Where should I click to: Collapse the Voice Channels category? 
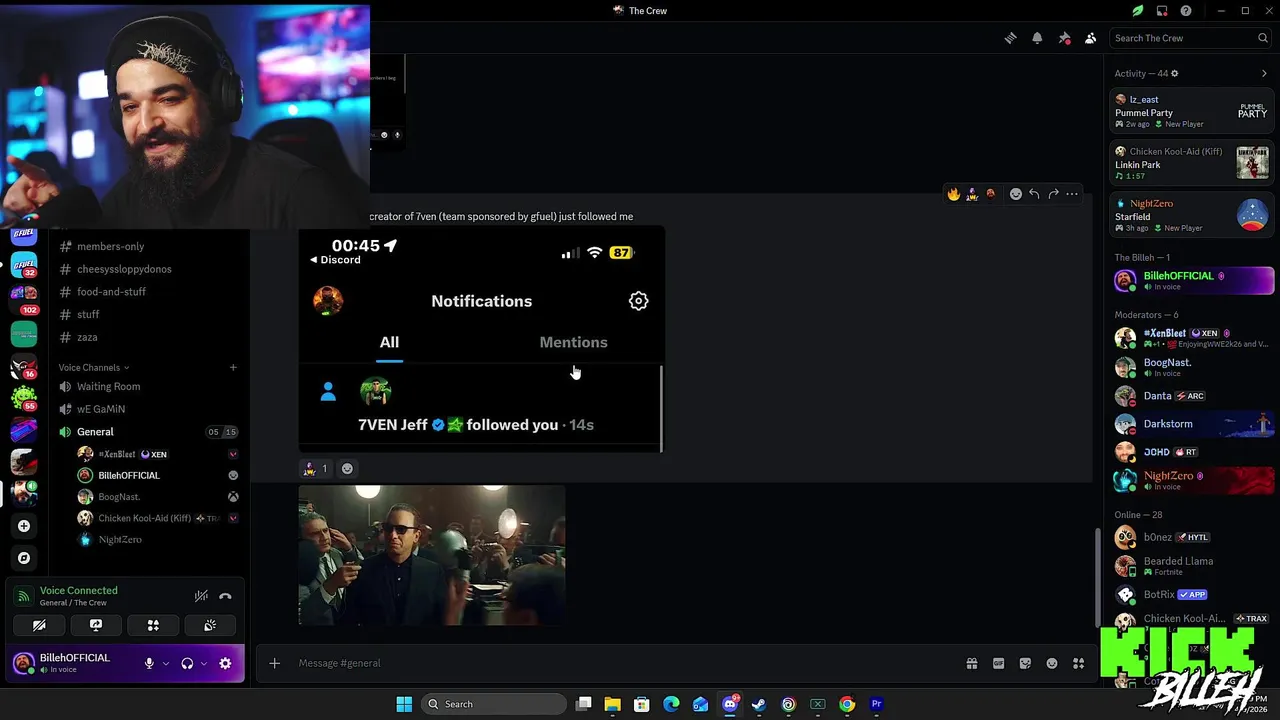tap(93, 367)
